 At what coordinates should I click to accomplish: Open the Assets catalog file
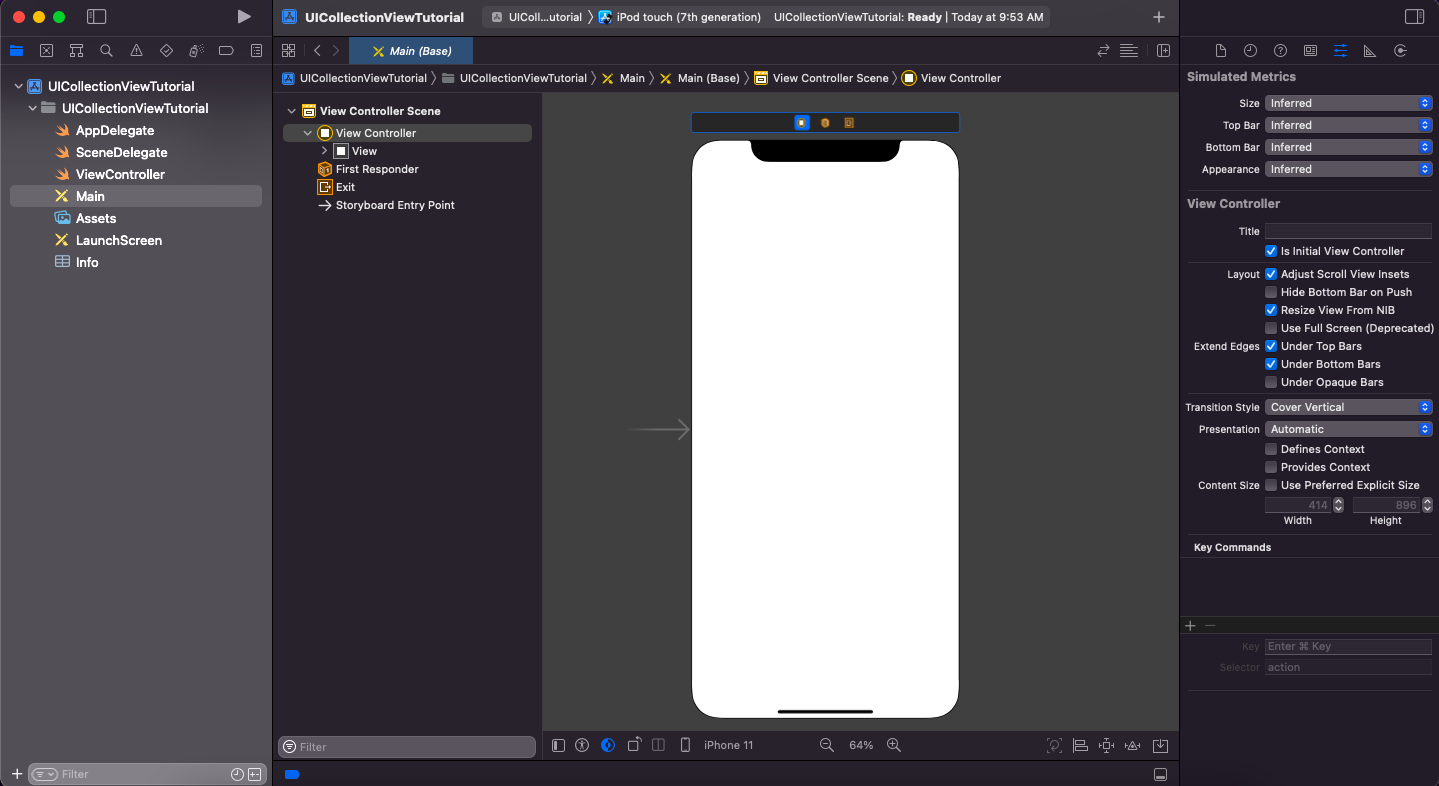click(x=96, y=218)
